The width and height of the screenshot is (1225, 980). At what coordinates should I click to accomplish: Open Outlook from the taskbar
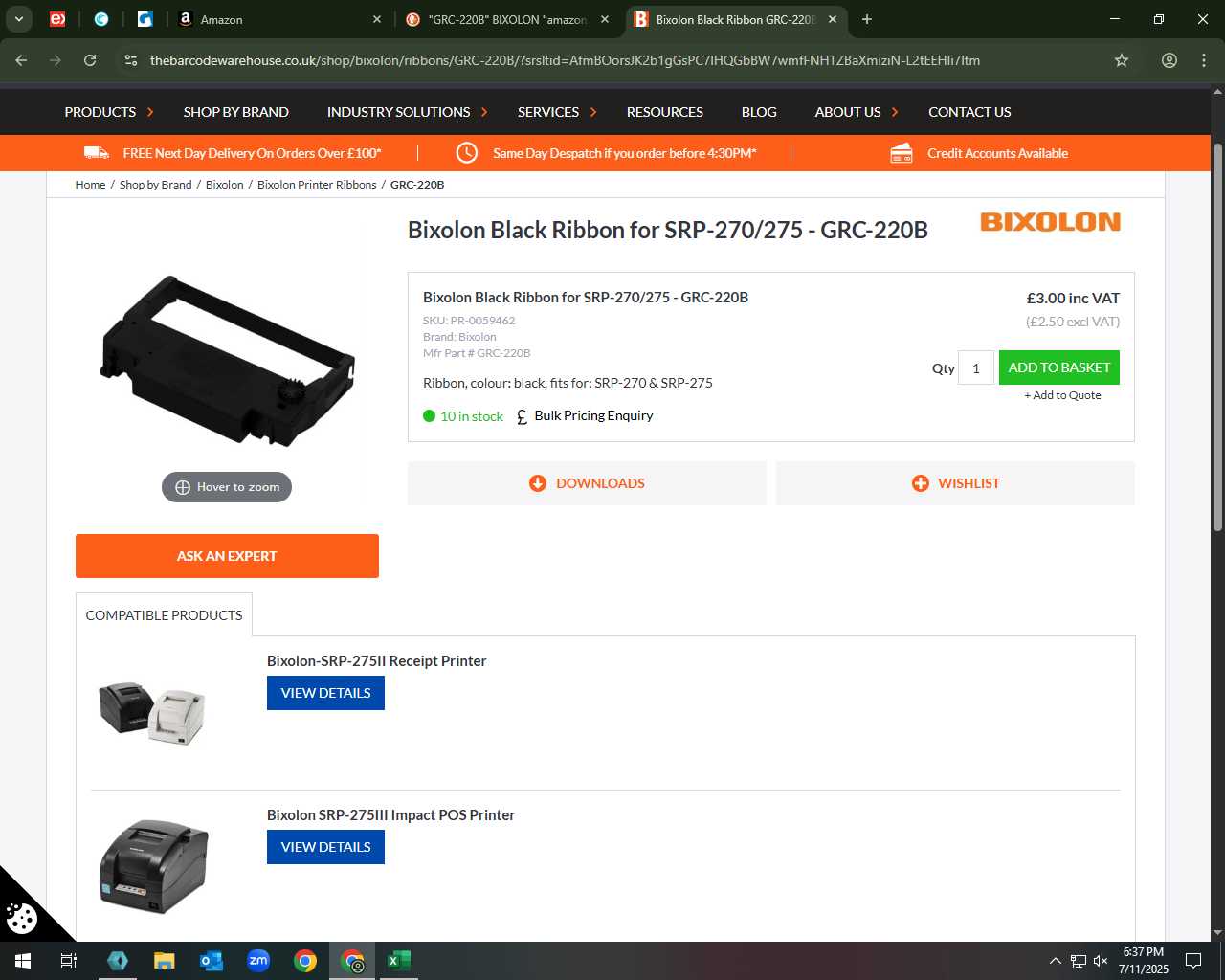[x=212, y=961]
